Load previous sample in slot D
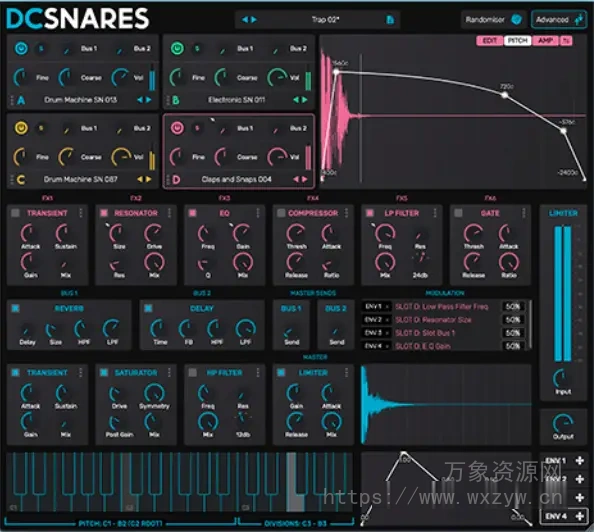 pos(296,179)
